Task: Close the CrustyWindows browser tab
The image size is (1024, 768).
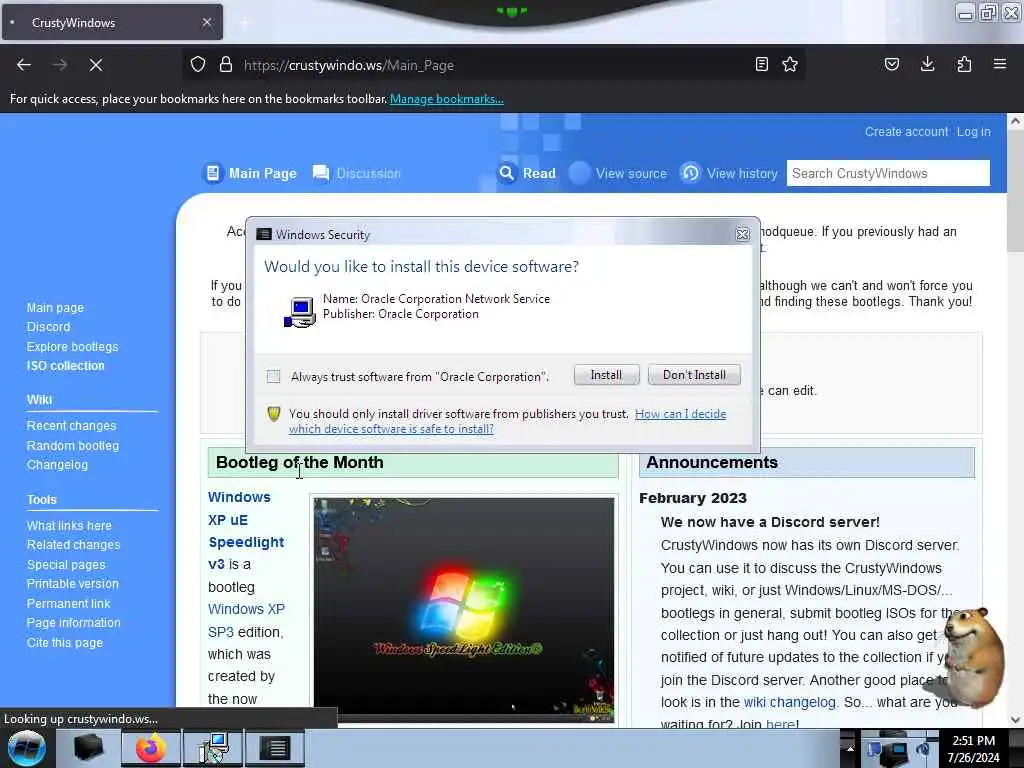Action: pos(206,22)
